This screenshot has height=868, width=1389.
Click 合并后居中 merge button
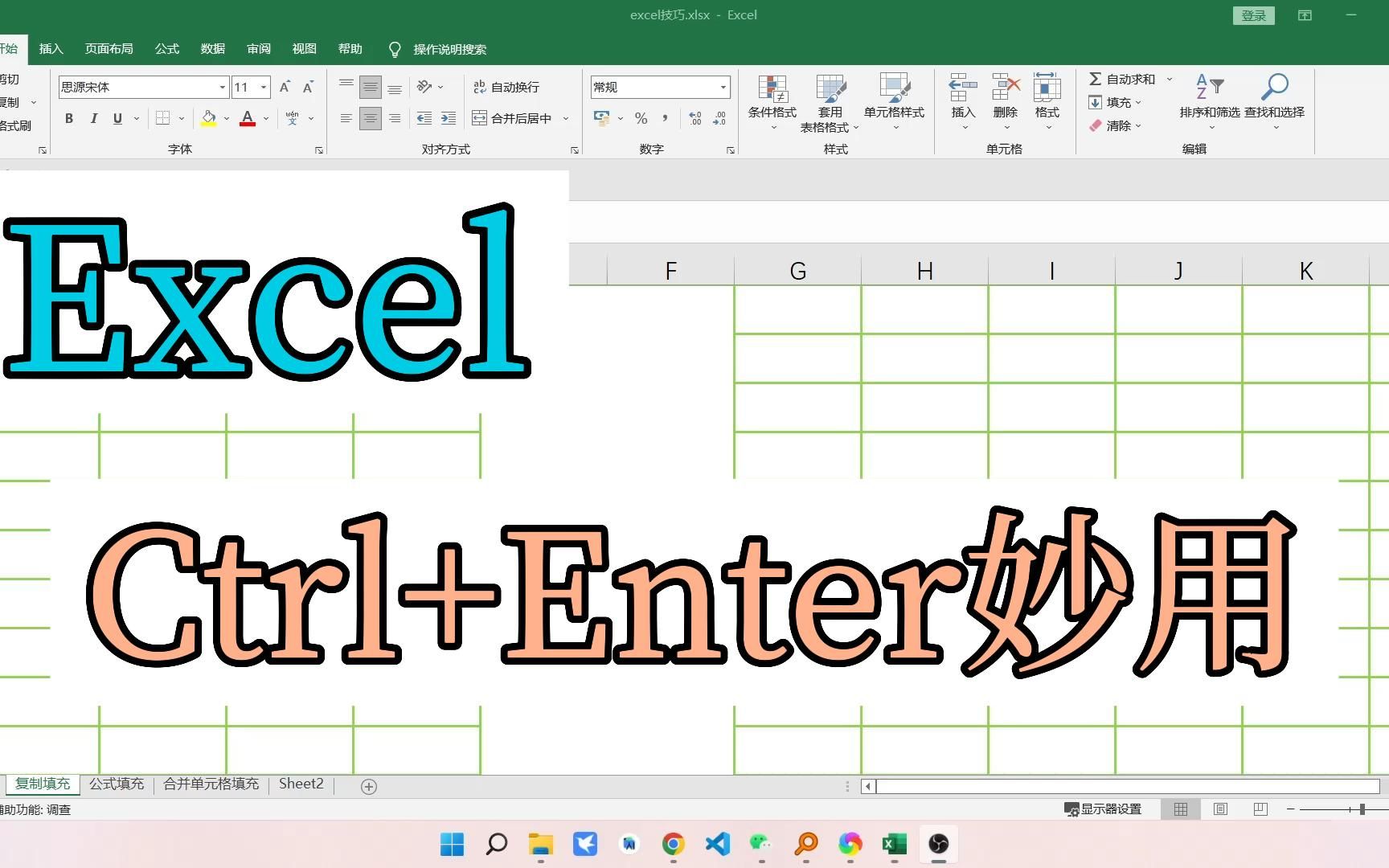click(512, 118)
